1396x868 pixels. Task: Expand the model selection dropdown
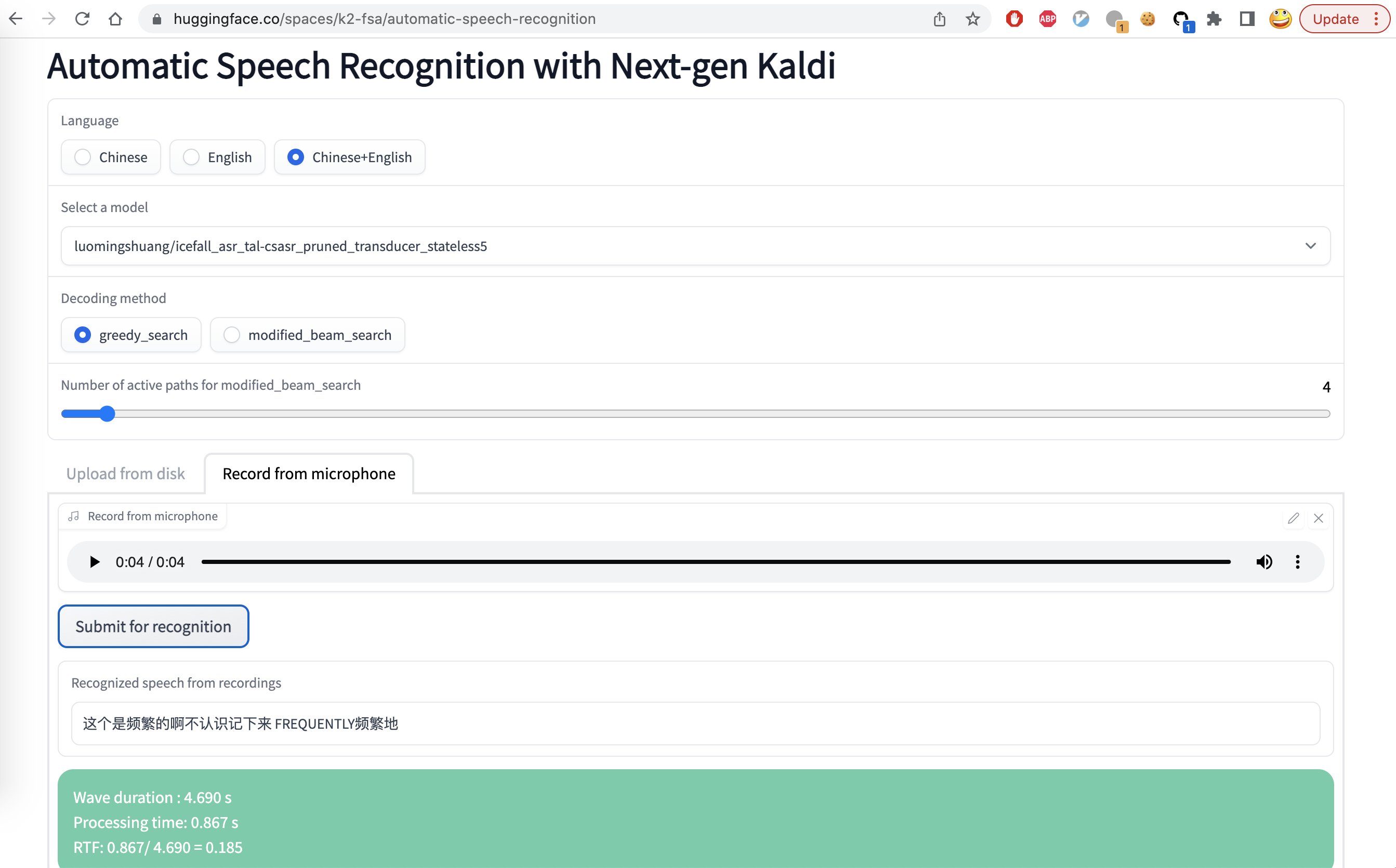1310,245
